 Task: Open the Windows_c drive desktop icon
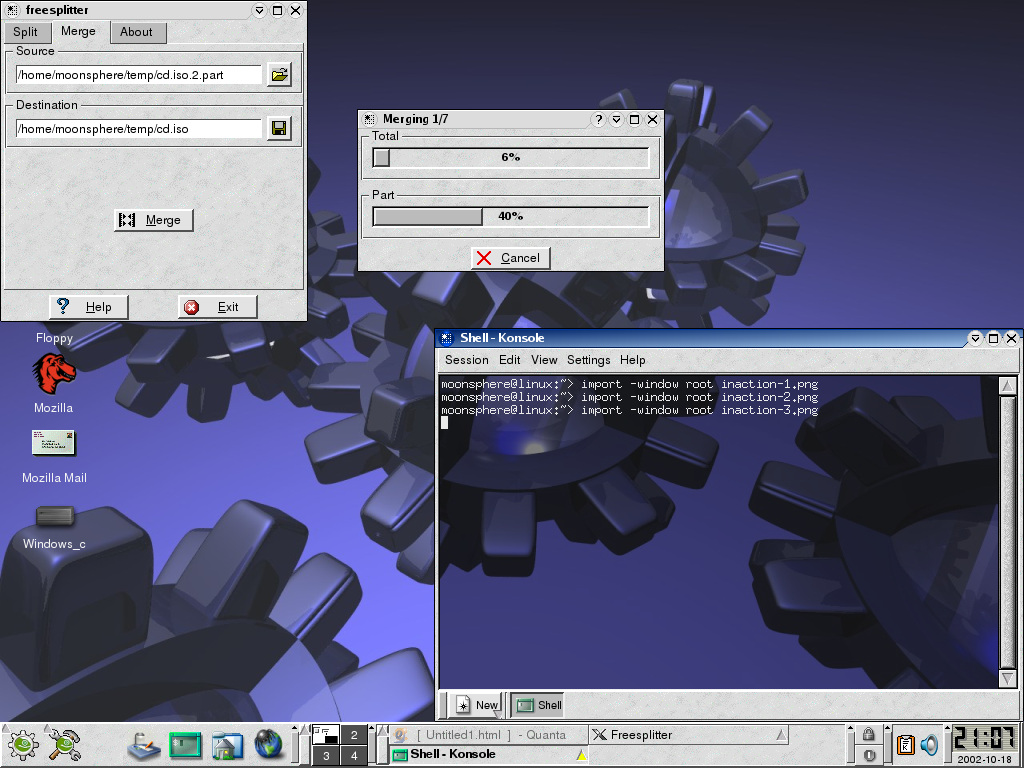pyautogui.click(x=55, y=515)
